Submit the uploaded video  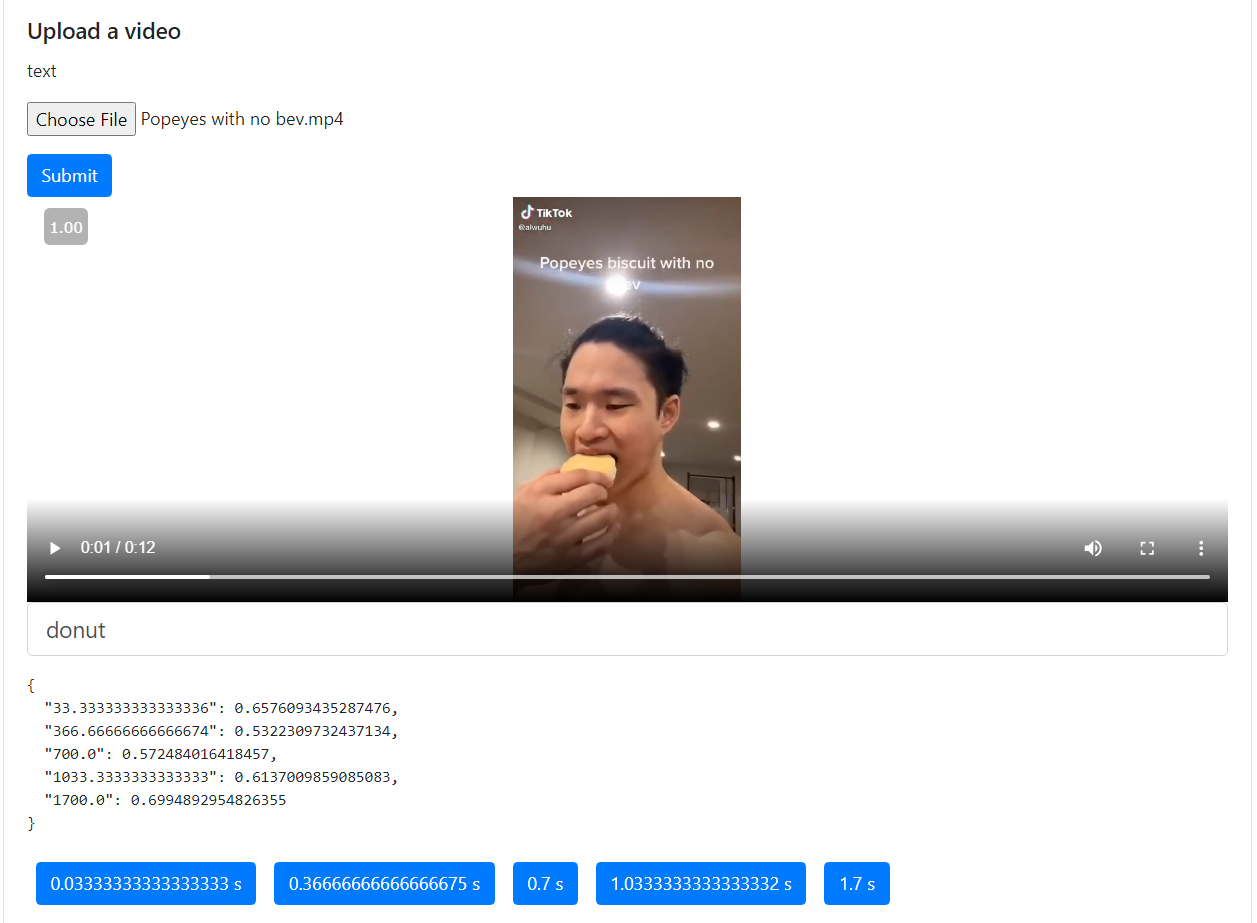click(69, 175)
